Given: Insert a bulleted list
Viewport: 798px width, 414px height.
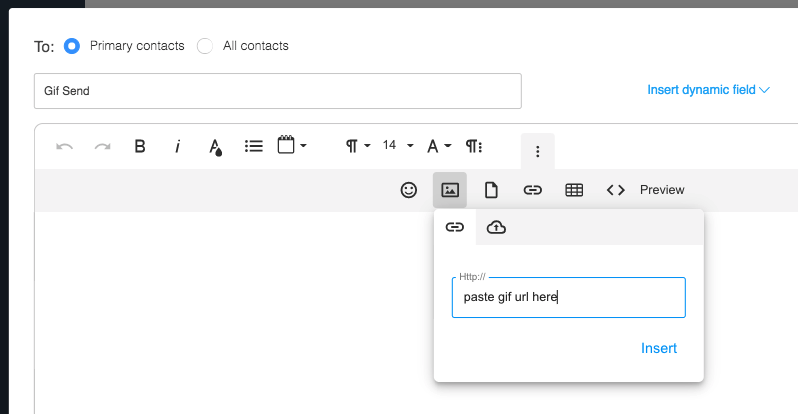Looking at the screenshot, I should pos(254,146).
